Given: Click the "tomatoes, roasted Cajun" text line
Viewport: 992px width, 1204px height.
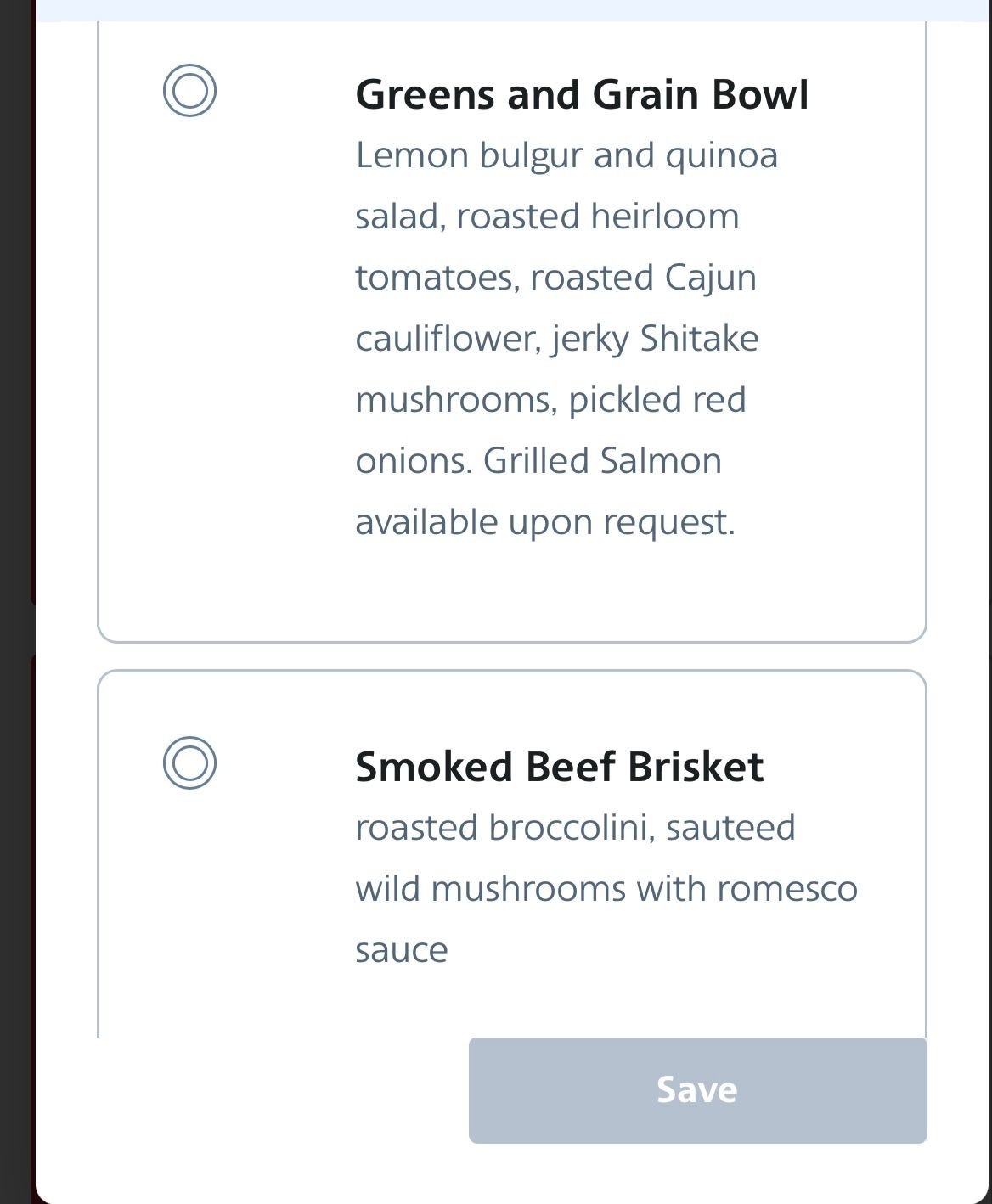Looking at the screenshot, I should [555, 278].
